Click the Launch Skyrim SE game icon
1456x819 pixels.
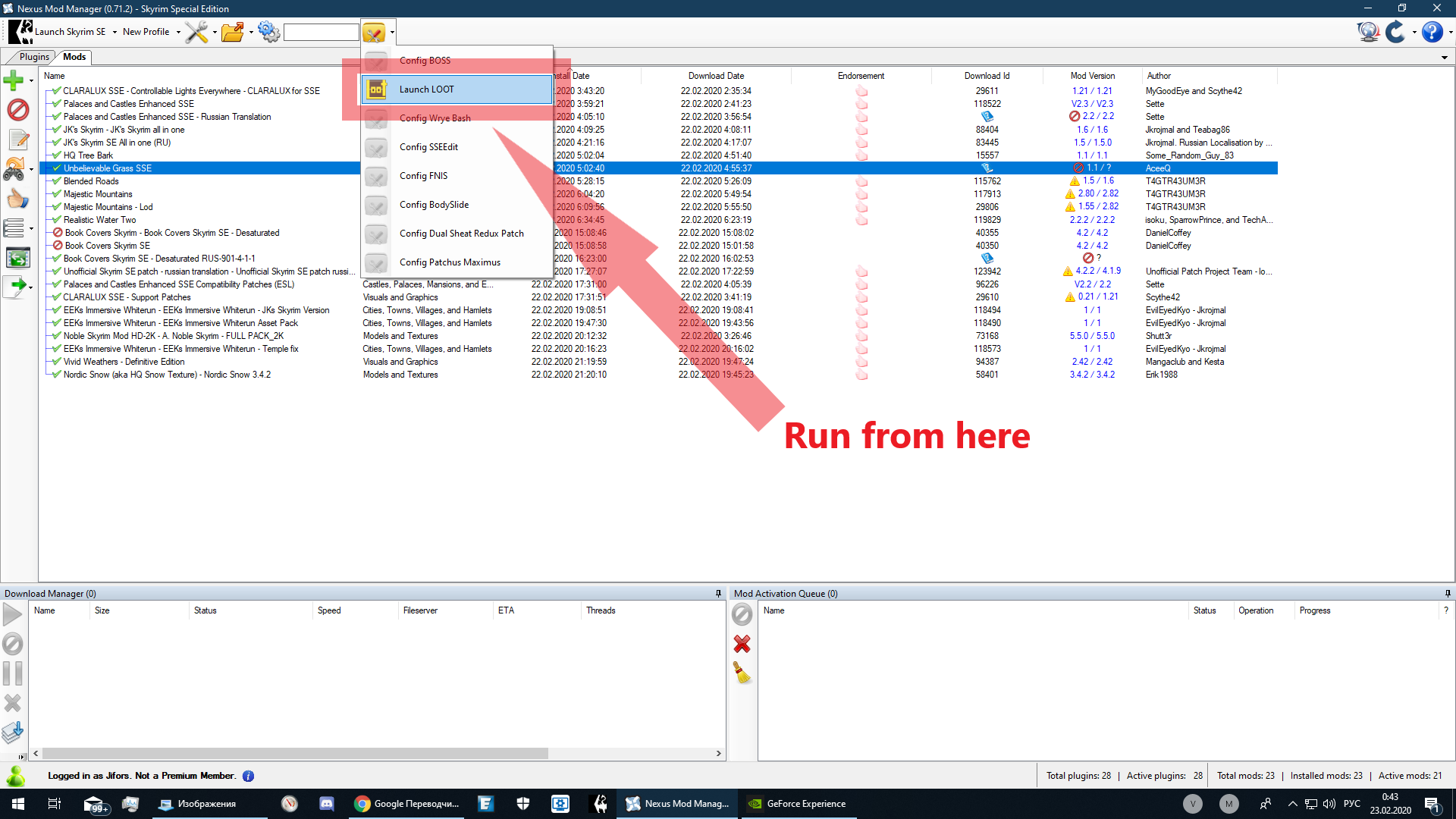pyautogui.click(x=20, y=32)
